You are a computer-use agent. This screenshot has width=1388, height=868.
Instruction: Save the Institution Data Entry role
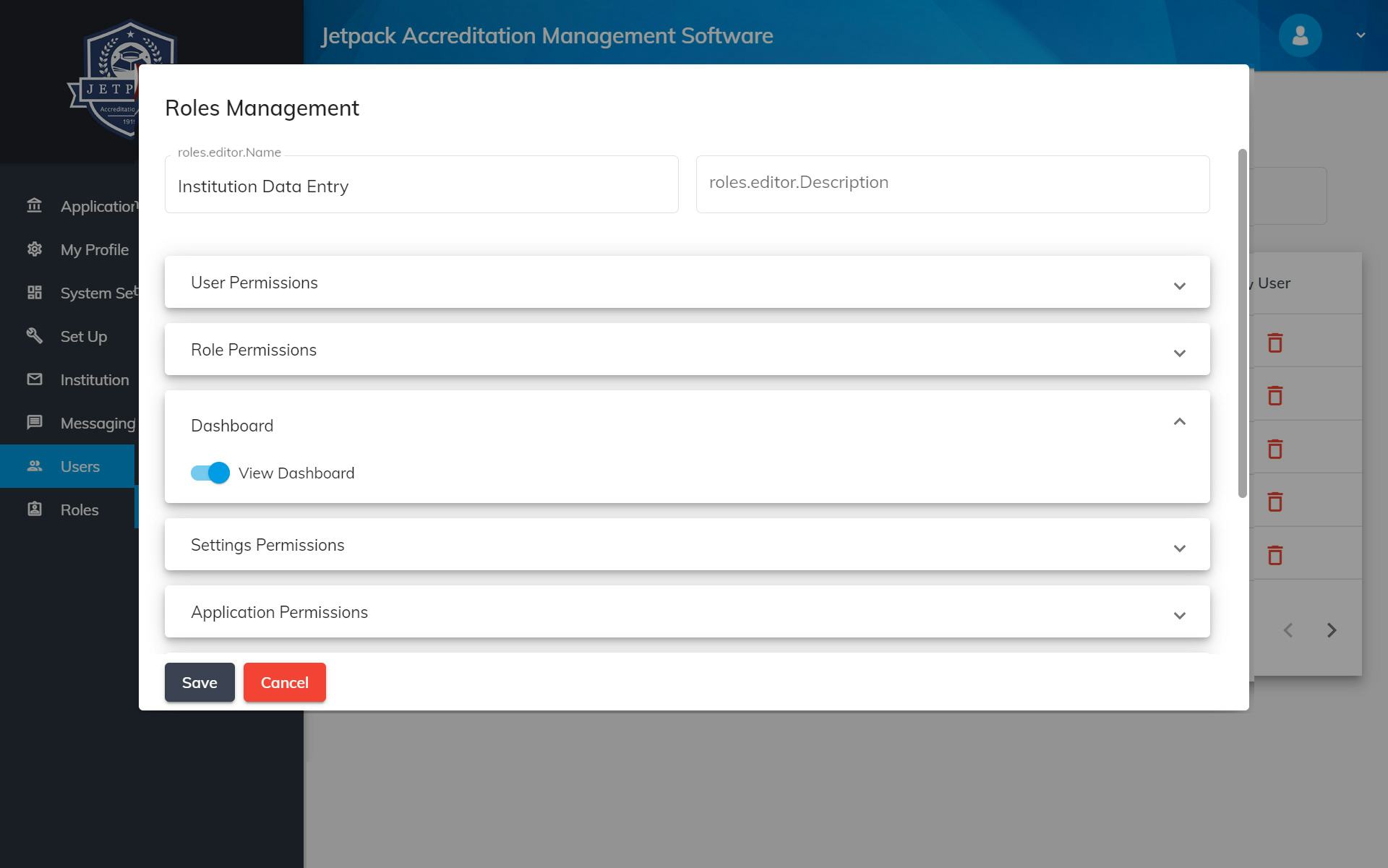coord(199,682)
